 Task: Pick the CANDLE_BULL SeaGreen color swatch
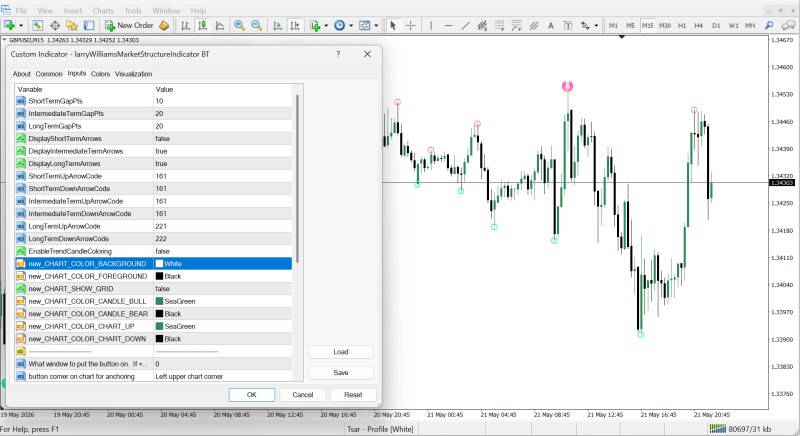[x=159, y=301]
